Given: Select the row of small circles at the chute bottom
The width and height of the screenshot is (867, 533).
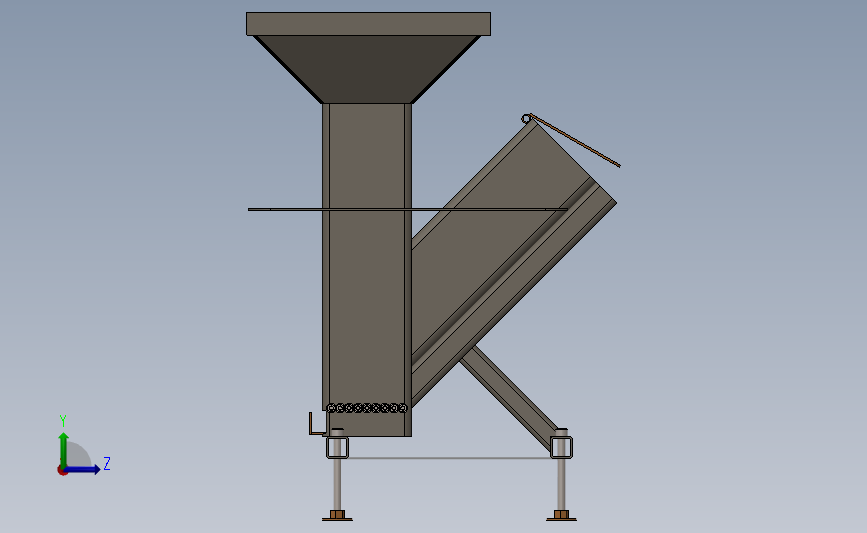Looking at the screenshot, I should tap(367, 408).
